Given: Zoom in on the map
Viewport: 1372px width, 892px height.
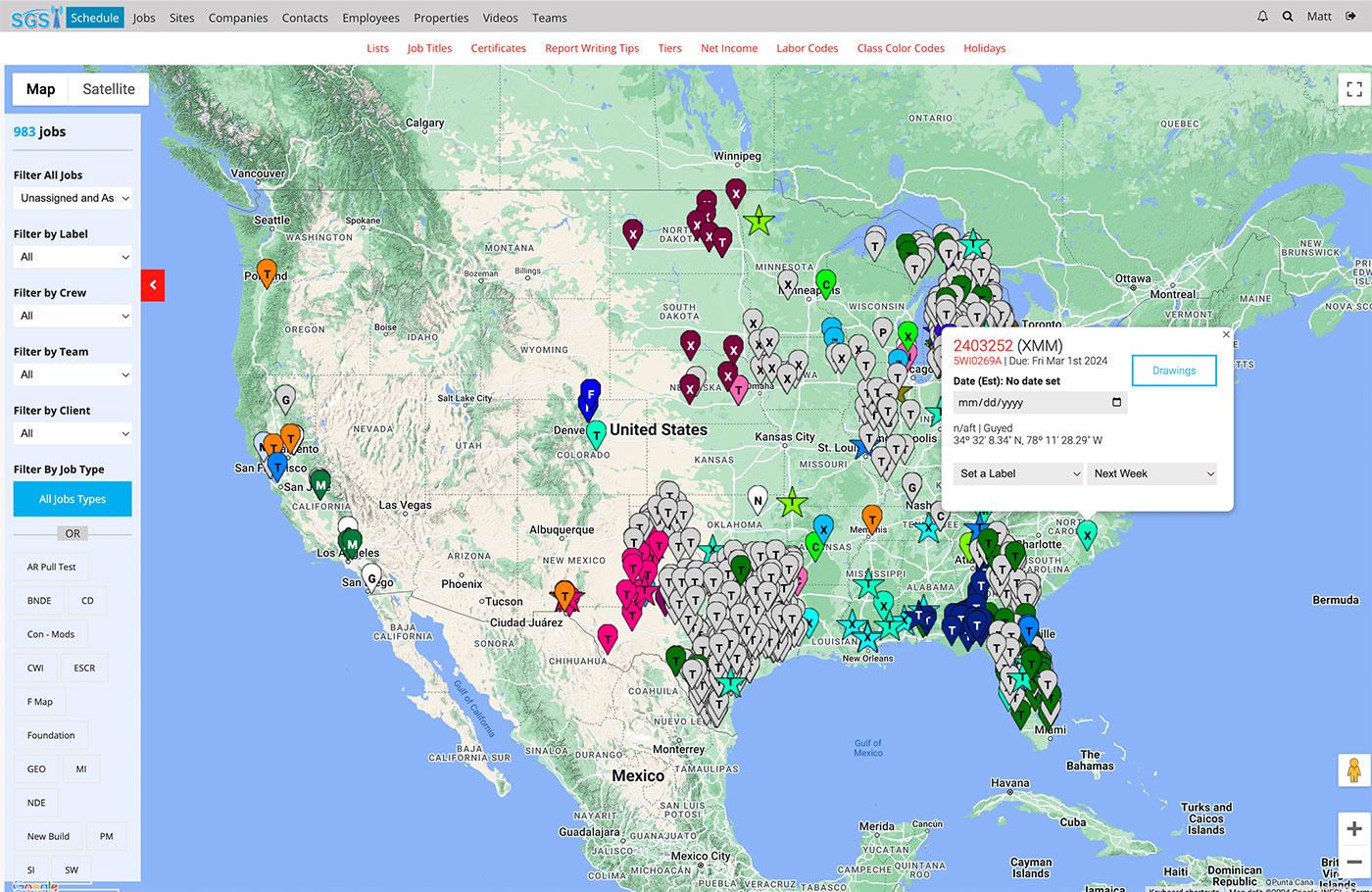Looking at the screenshot, I should click(x=1354, y=829).
